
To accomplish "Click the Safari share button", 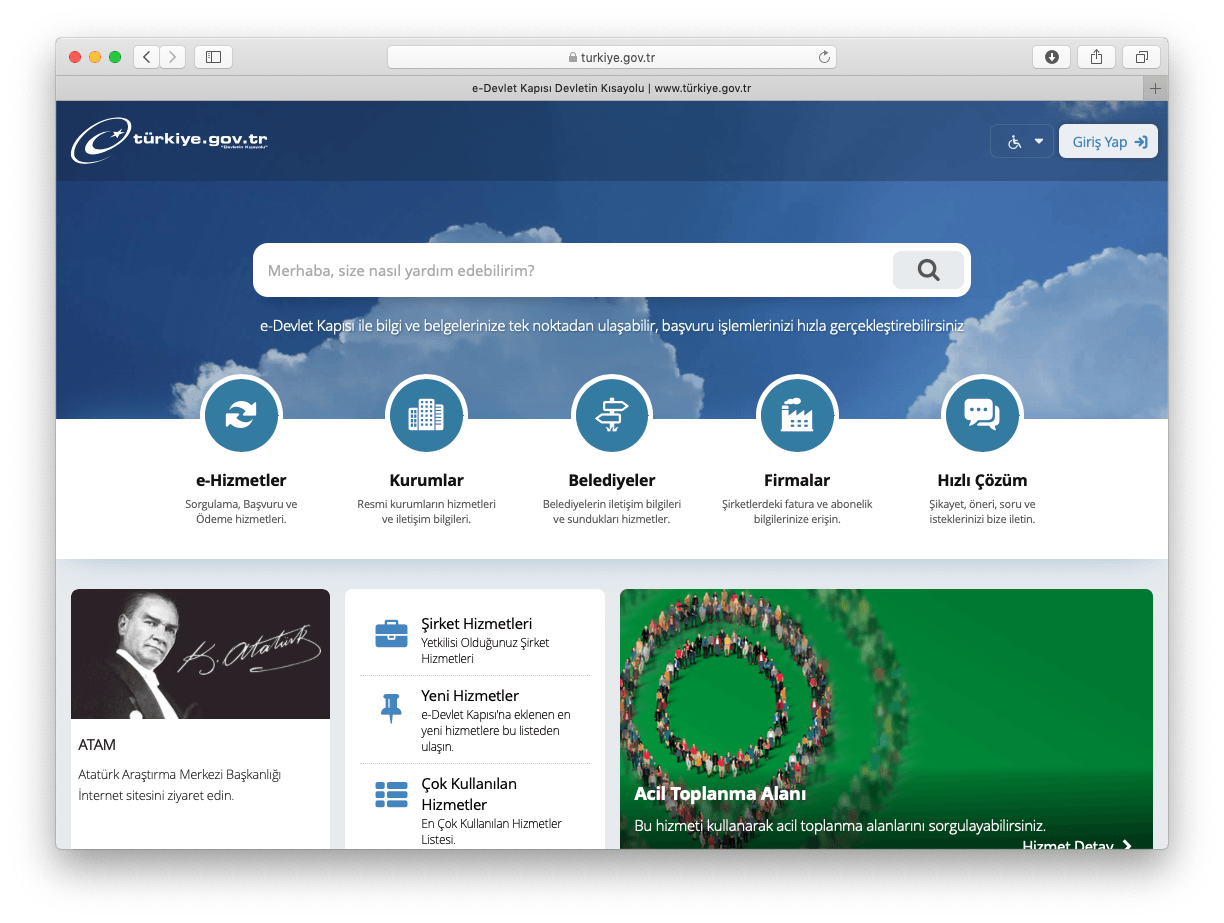I will [x=1096, y=57].
